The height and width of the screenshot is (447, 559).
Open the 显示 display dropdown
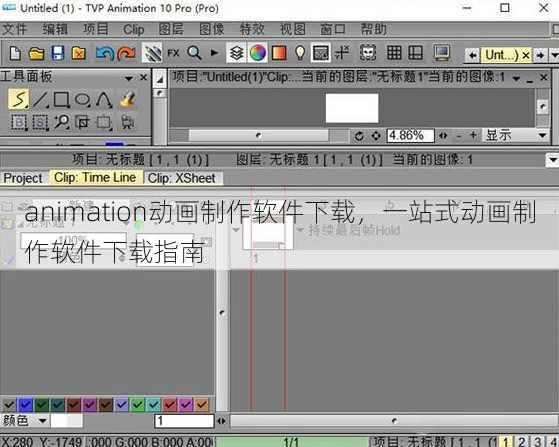(516, 135)
